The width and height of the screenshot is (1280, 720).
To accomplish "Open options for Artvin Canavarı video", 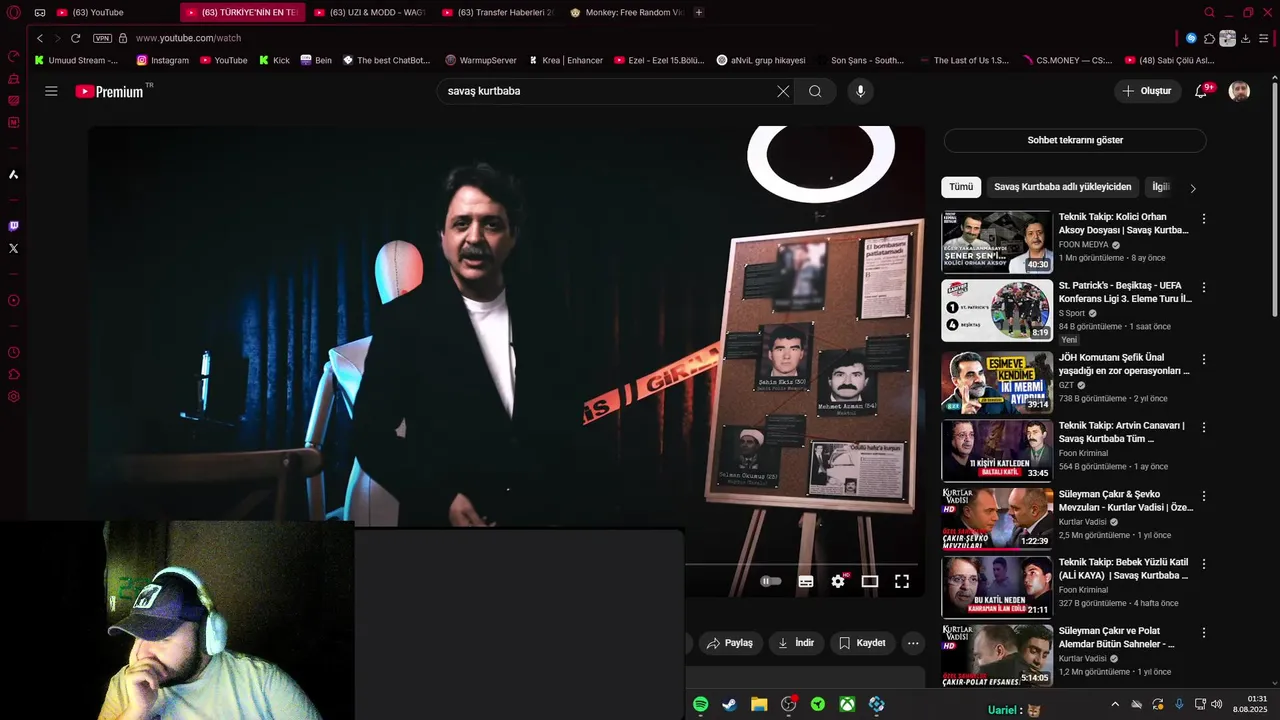I will 1203,427.
